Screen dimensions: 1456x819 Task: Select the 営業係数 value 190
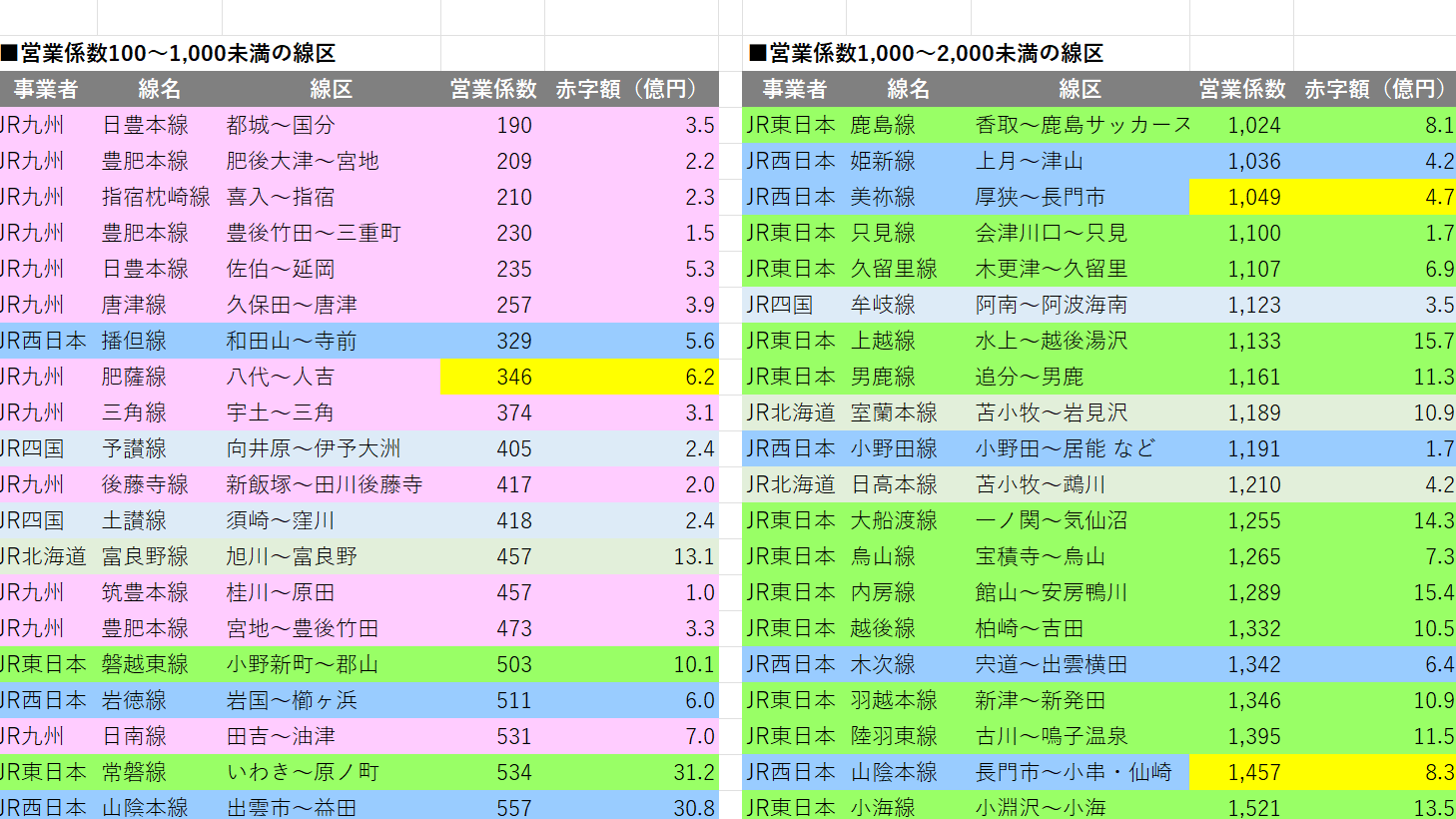(x=493, y=125)
